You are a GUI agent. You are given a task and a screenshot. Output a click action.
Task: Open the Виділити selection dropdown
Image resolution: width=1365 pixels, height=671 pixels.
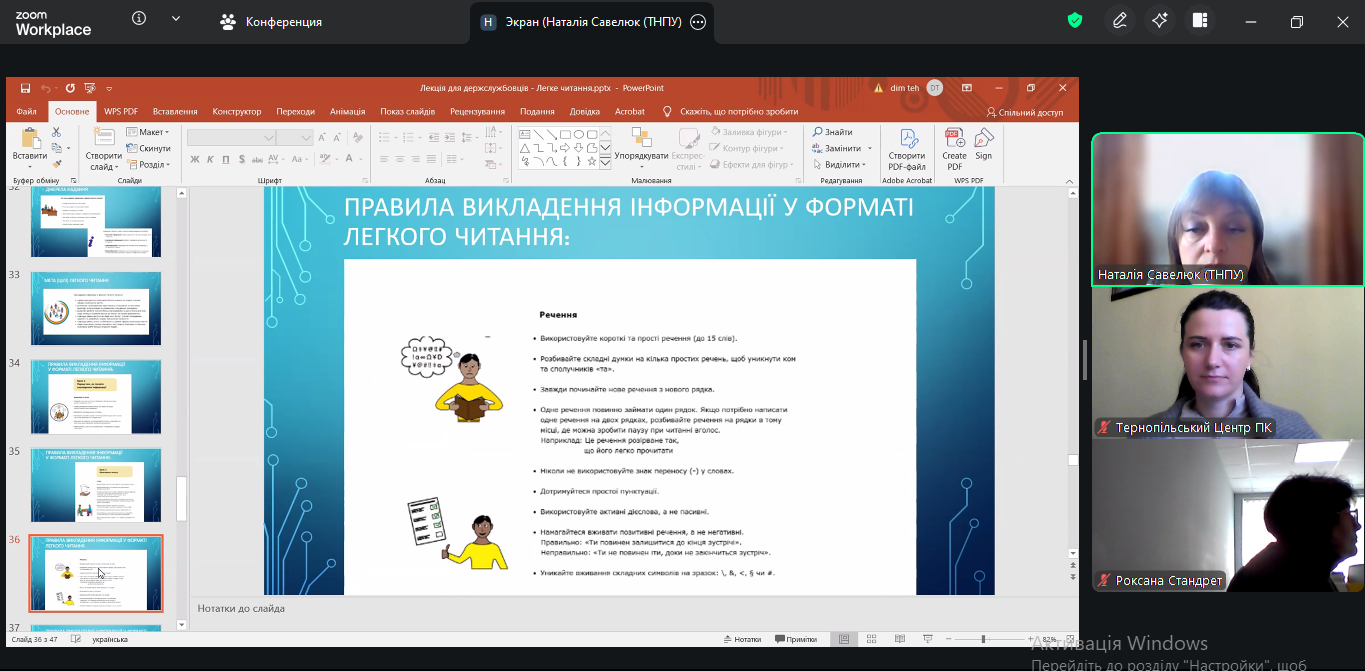pos(842,165)
